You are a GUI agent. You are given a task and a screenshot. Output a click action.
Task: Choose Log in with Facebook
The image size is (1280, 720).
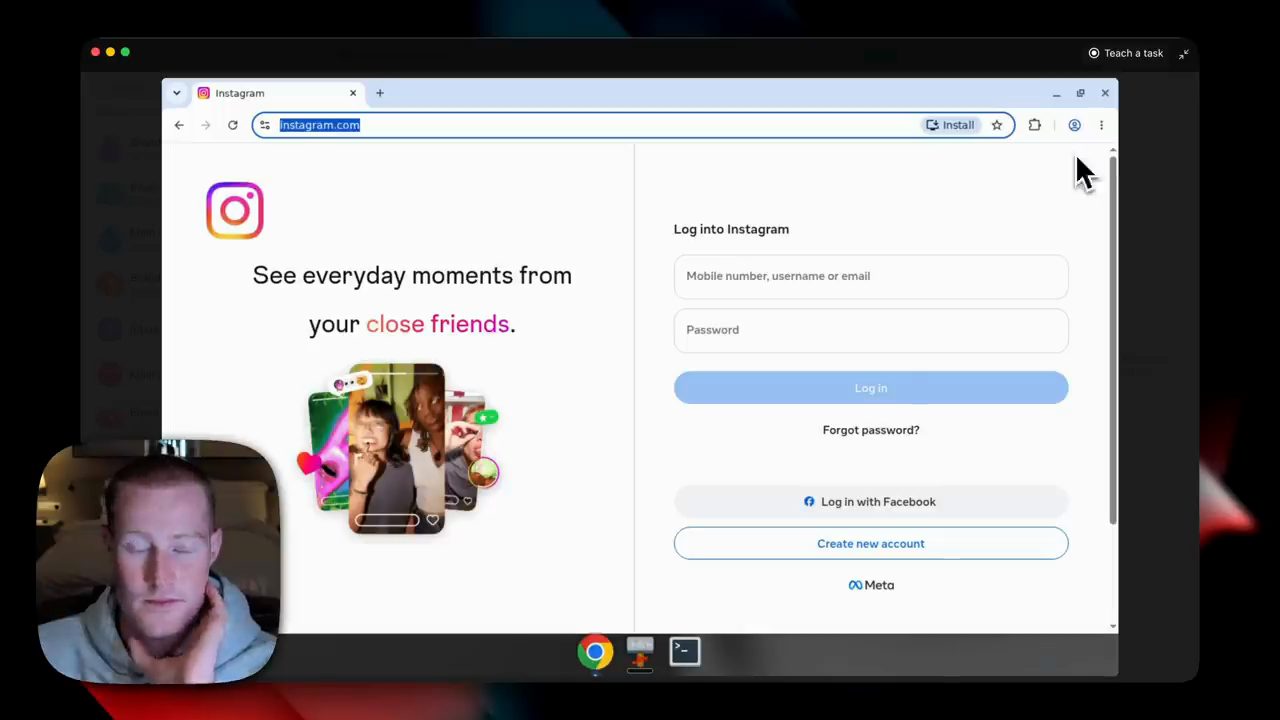pyautogui.click(x=871, y=502)
